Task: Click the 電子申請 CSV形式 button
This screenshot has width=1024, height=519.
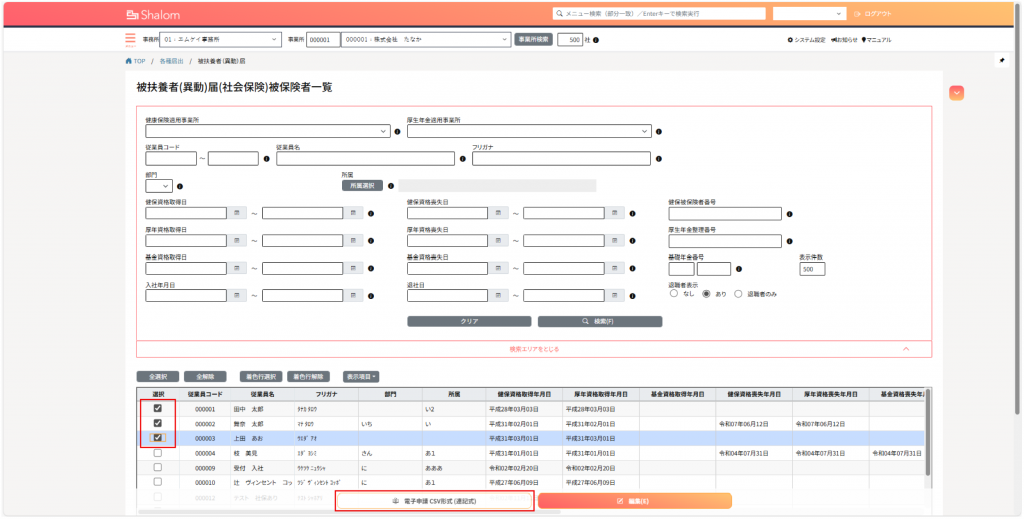Action: (x=434, y=500)
